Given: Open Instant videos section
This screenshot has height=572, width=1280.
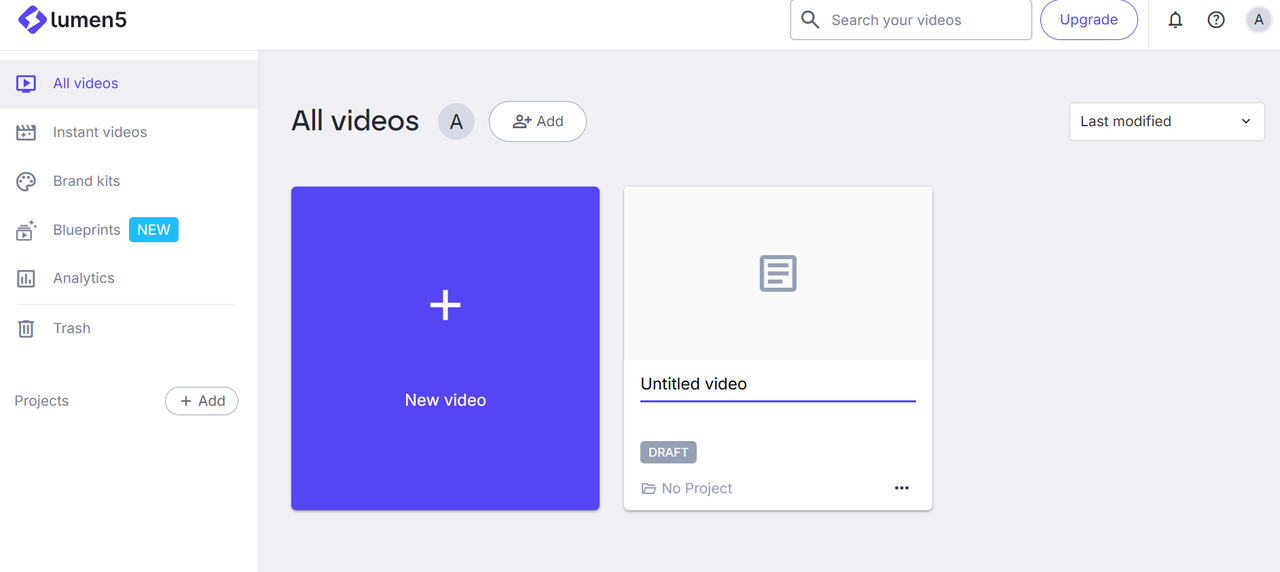Looking at the screenshot, I should (129, 132).
